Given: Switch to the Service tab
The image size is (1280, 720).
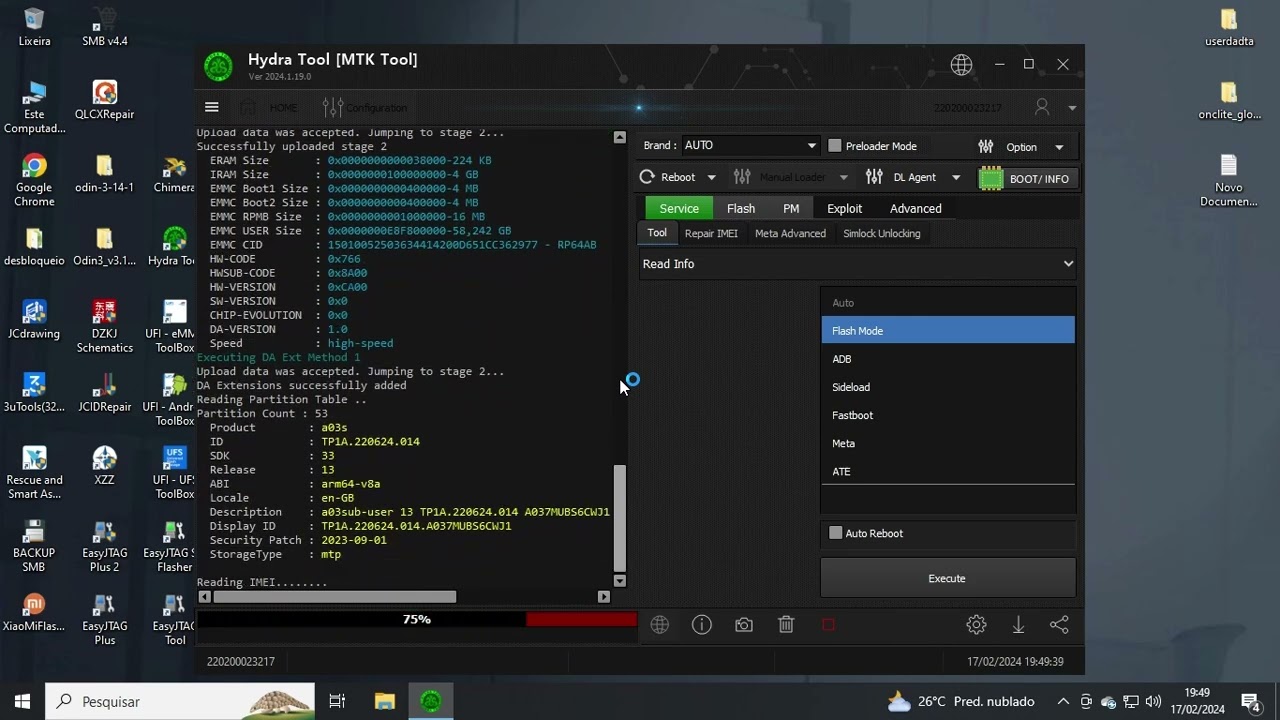Looking at the screenshot, I should pos(678,208).
